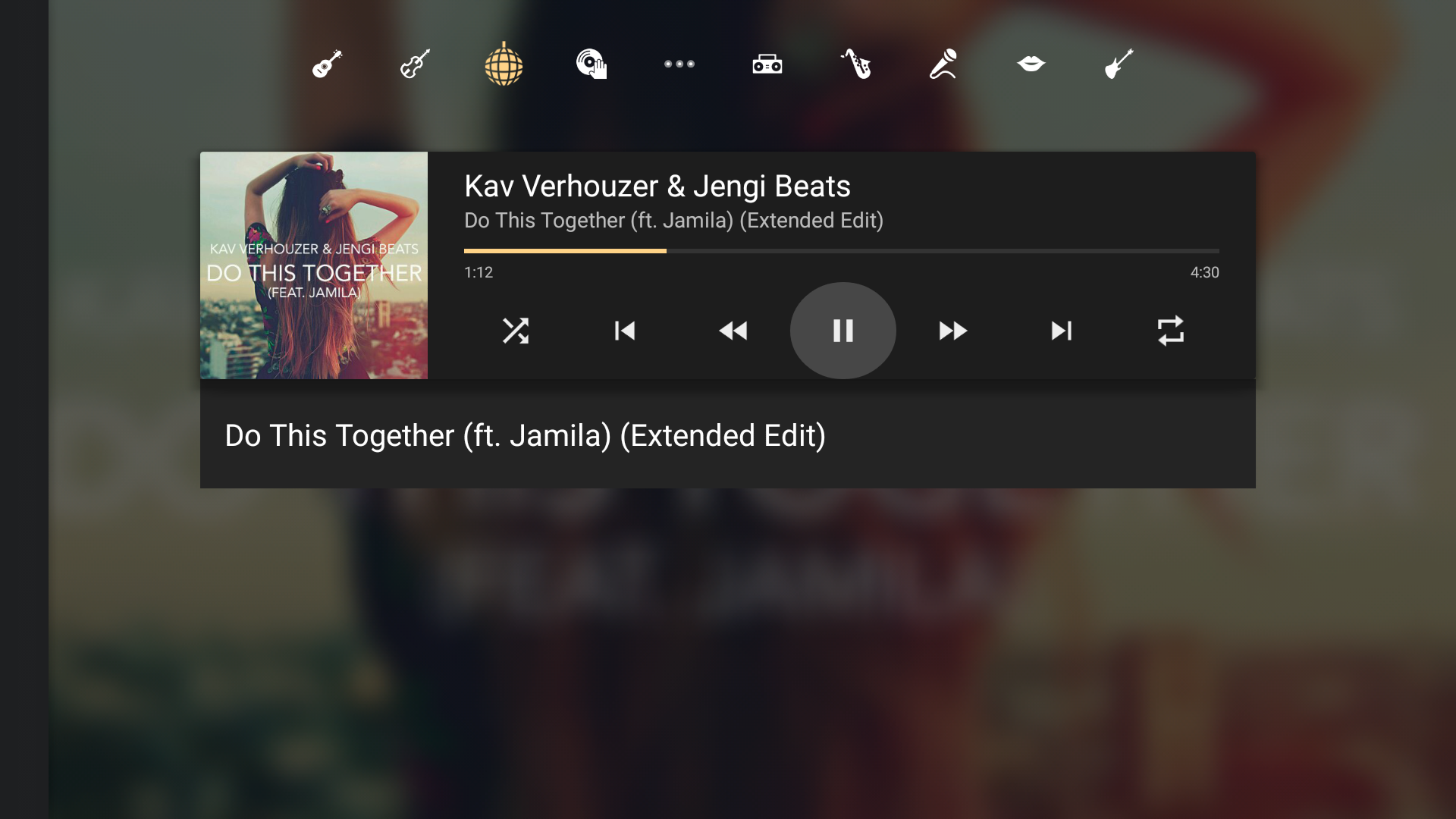Rewind the current track
1456x819 pixels.
pos(733,331)
